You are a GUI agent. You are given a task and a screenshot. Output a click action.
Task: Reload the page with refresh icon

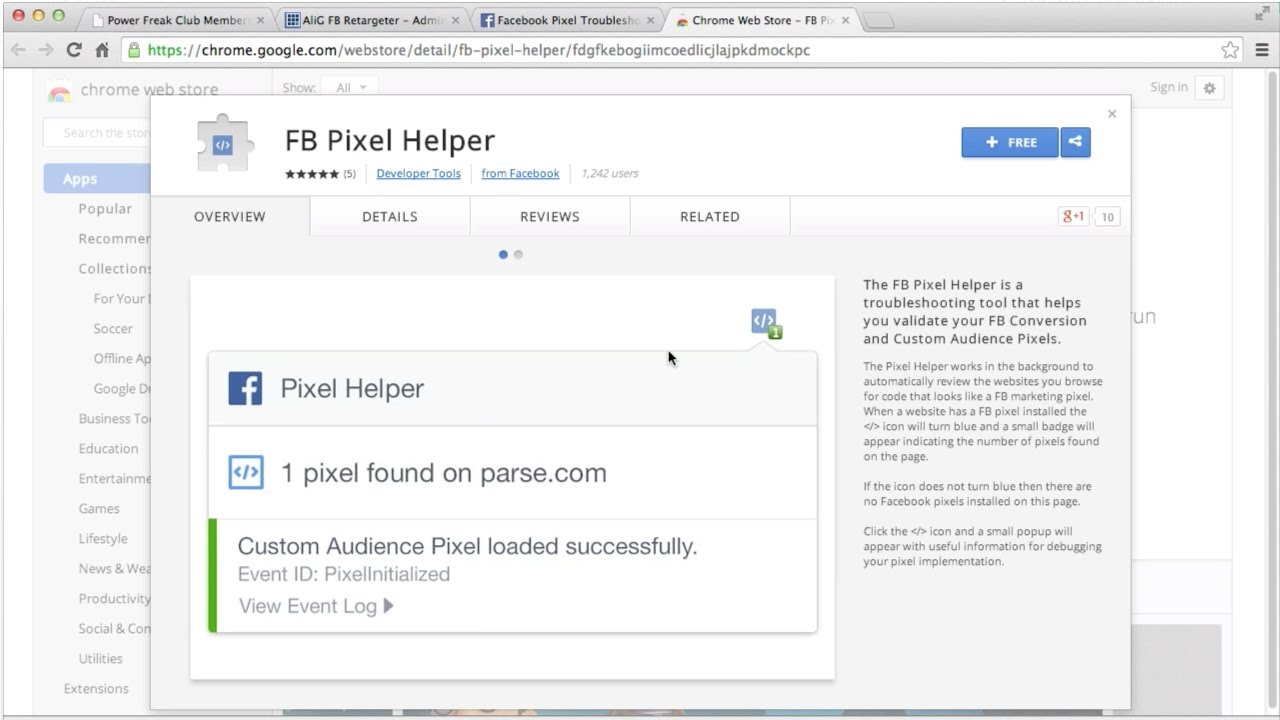tap(73, 50)
